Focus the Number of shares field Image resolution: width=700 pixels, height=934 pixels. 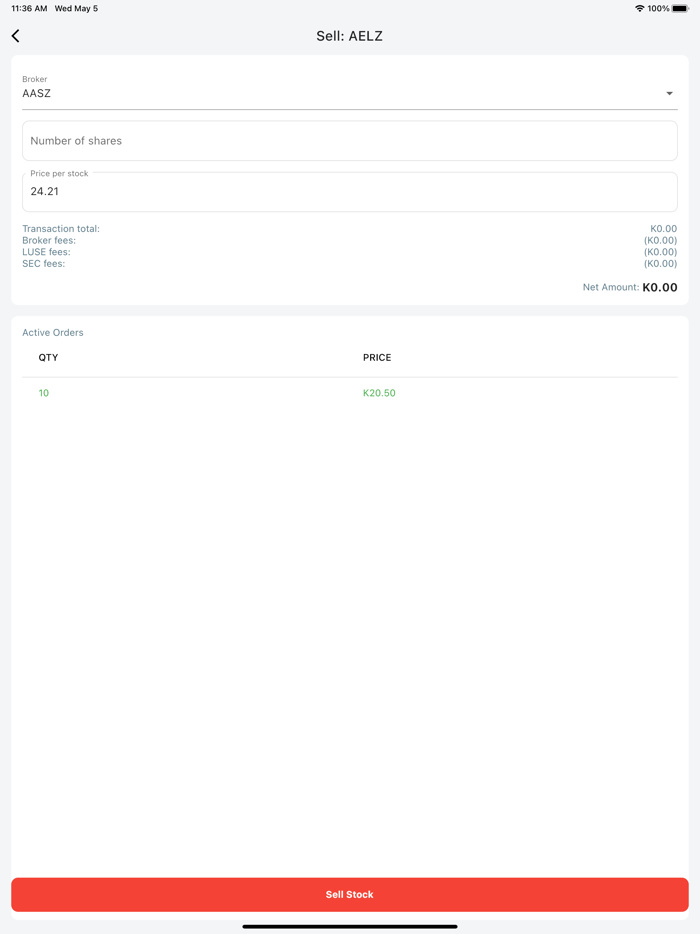point(350,141)
